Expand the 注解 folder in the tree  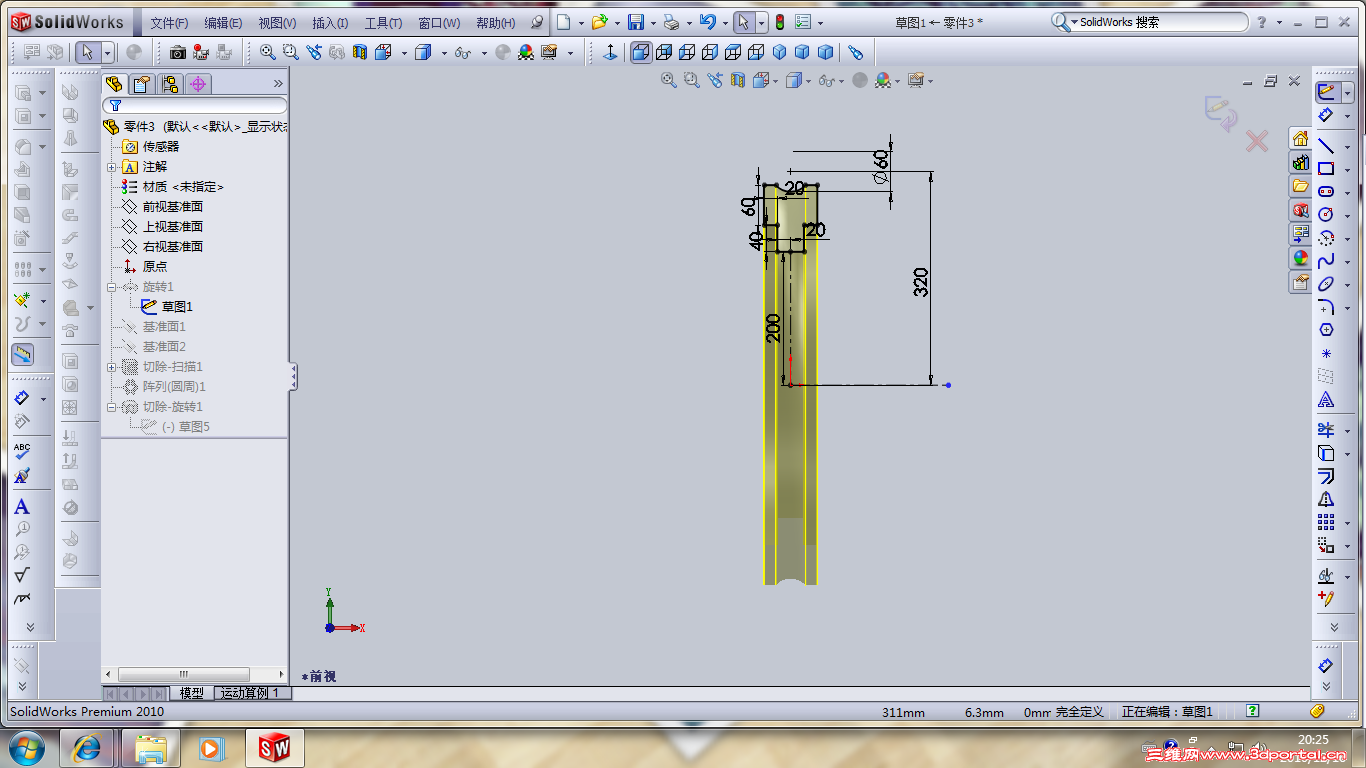pyautogui.click(x=112, y=167)
